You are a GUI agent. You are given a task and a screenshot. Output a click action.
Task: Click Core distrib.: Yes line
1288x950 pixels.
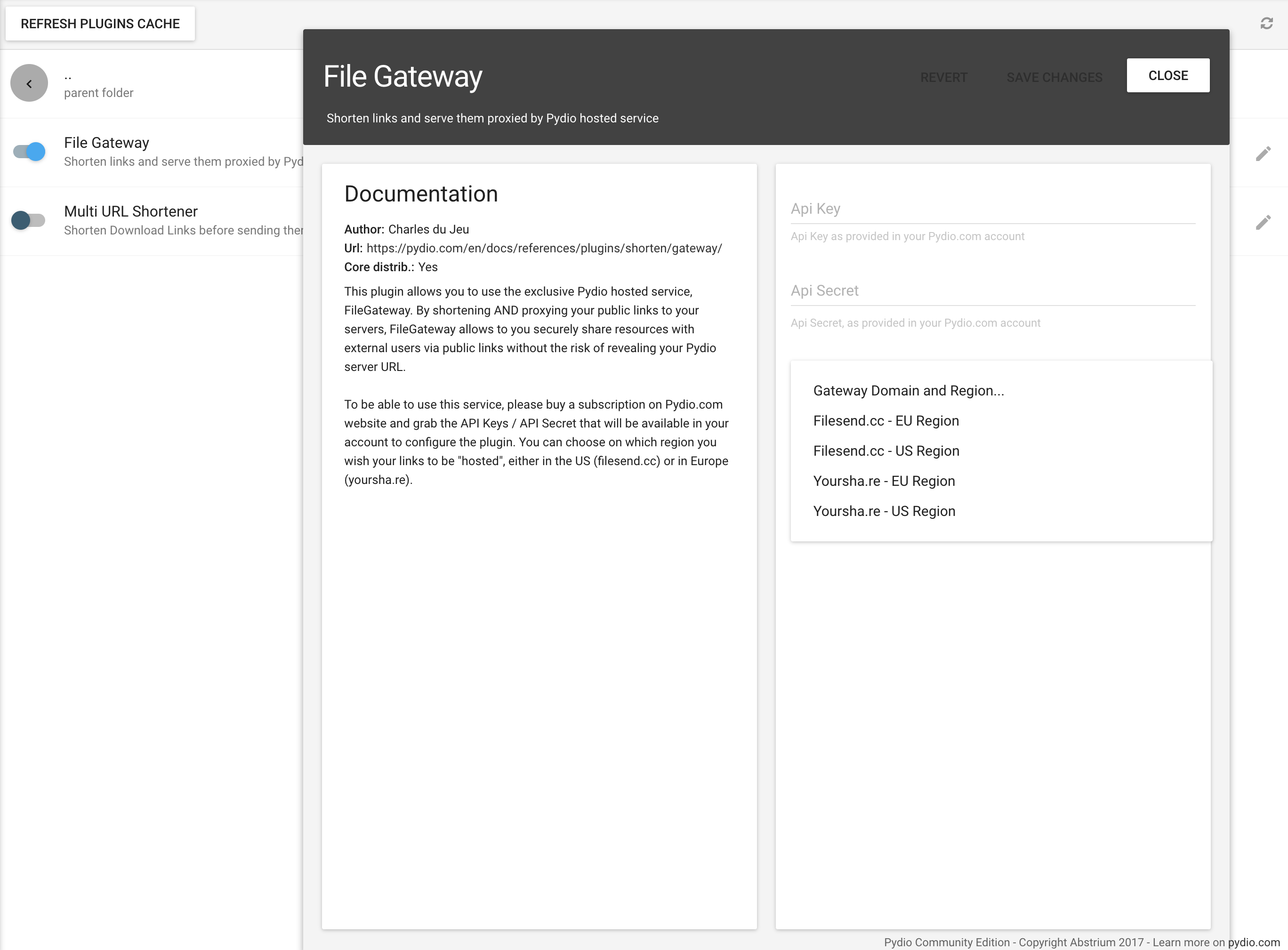click(x=391, y=267)
